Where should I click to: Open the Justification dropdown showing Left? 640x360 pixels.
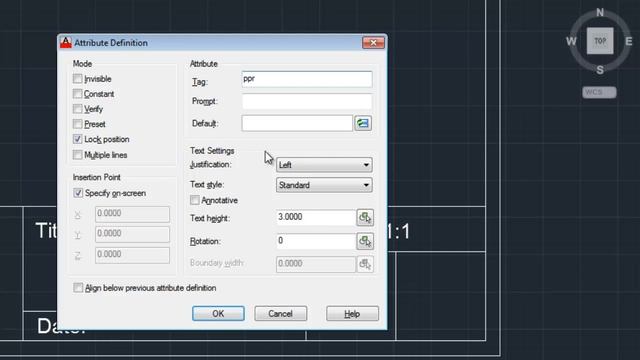pyautogui.click(x=324, y=165)
